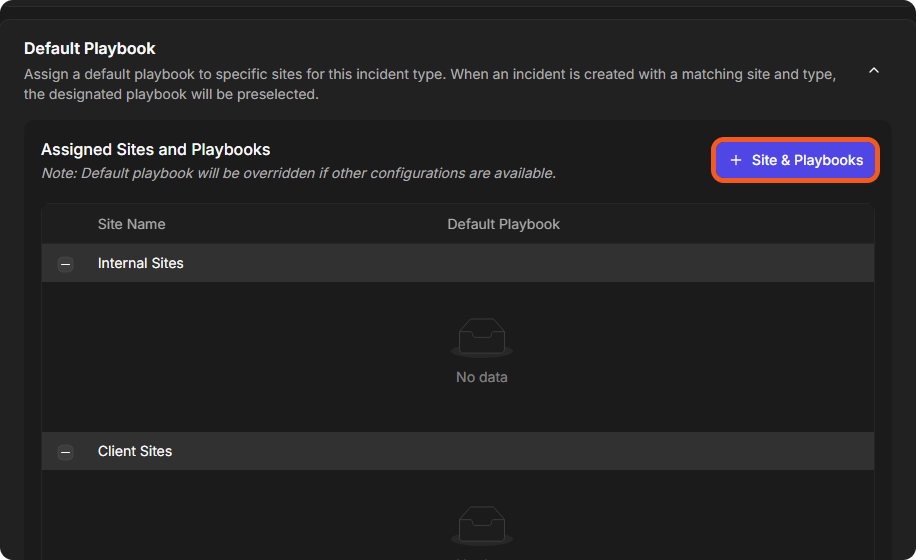916x560 pixels.
Task: Click the note about default playbook override
Action: 299,173
